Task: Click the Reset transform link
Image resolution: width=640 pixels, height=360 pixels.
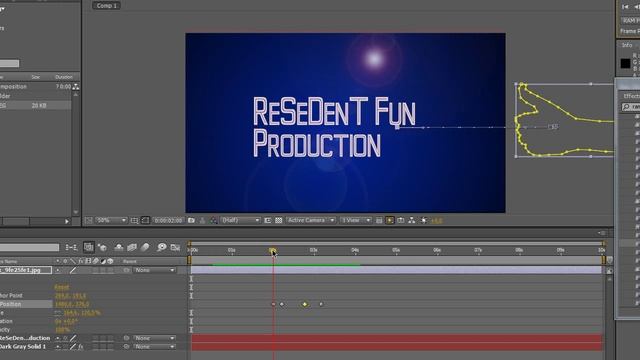Action: click(x=62, y=287)
